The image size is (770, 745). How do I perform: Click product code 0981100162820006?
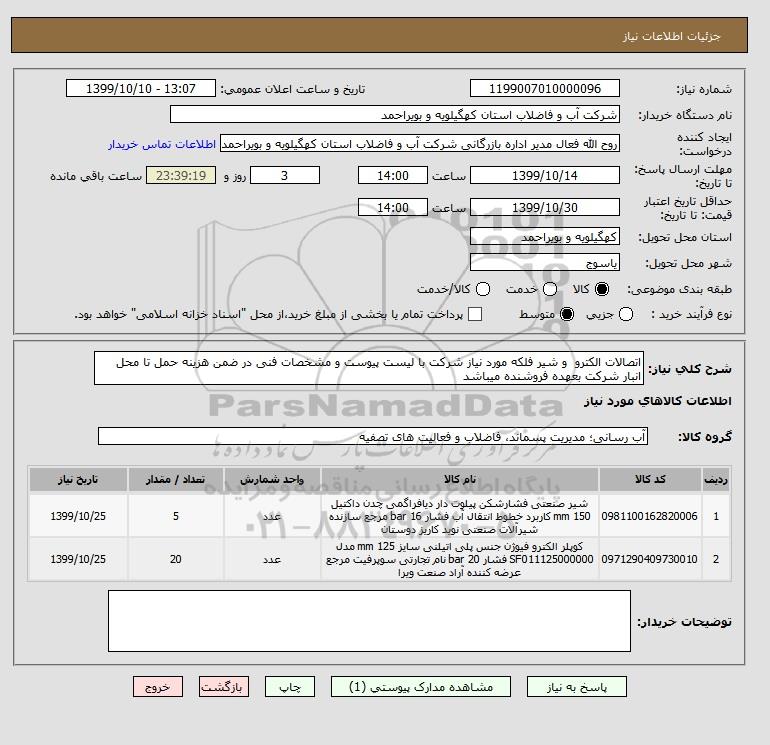(x=649, y=516)
